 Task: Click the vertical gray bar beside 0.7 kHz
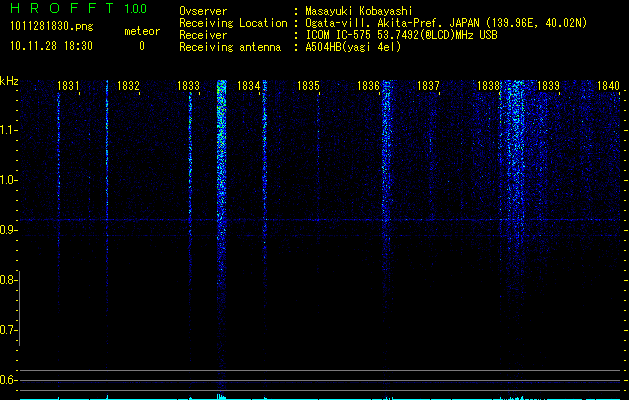click(19, 308)
